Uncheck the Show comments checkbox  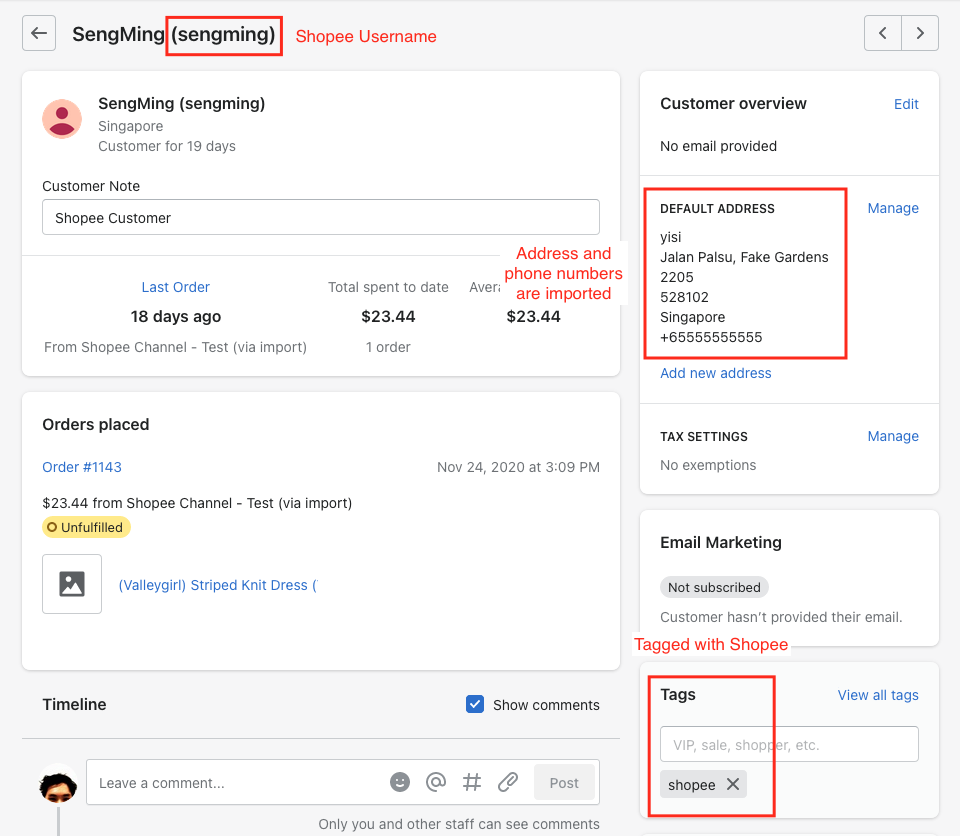[x=474, y=704]
